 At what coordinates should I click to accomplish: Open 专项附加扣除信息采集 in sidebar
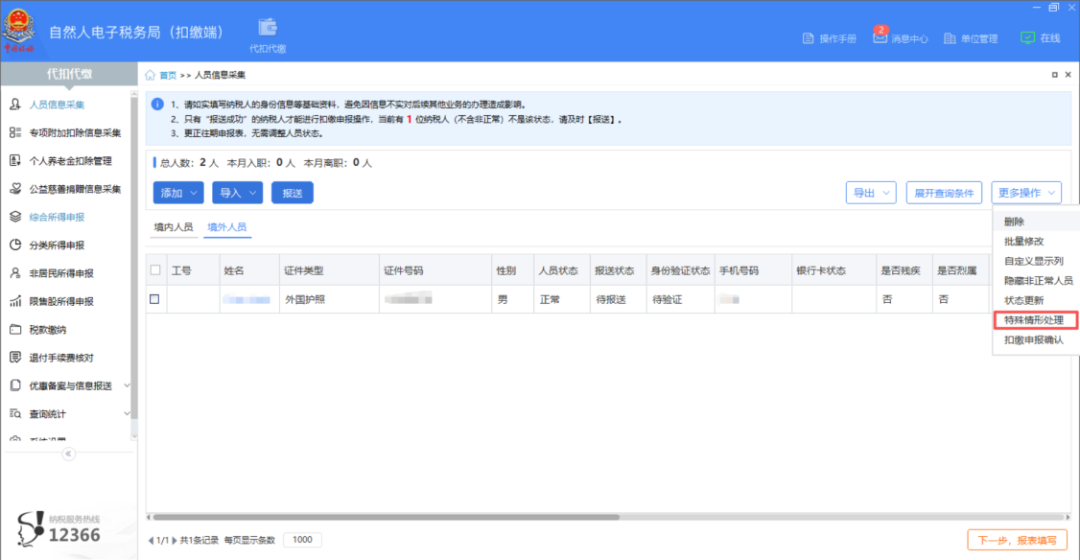coord(74,133)
